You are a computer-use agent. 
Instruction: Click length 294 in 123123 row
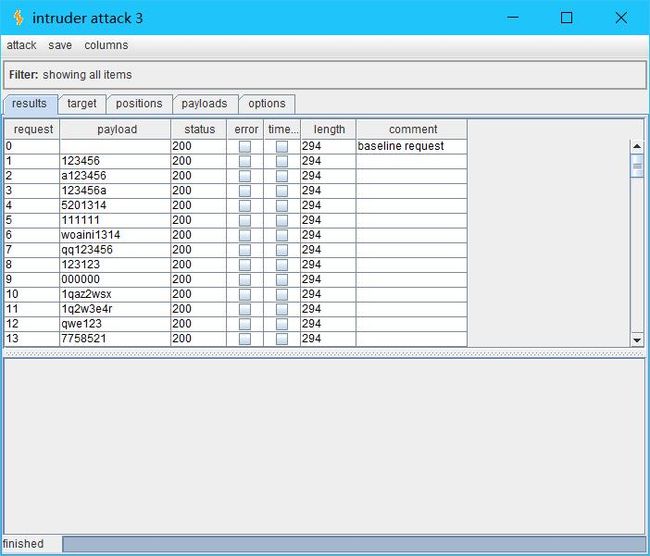(328, 265)
